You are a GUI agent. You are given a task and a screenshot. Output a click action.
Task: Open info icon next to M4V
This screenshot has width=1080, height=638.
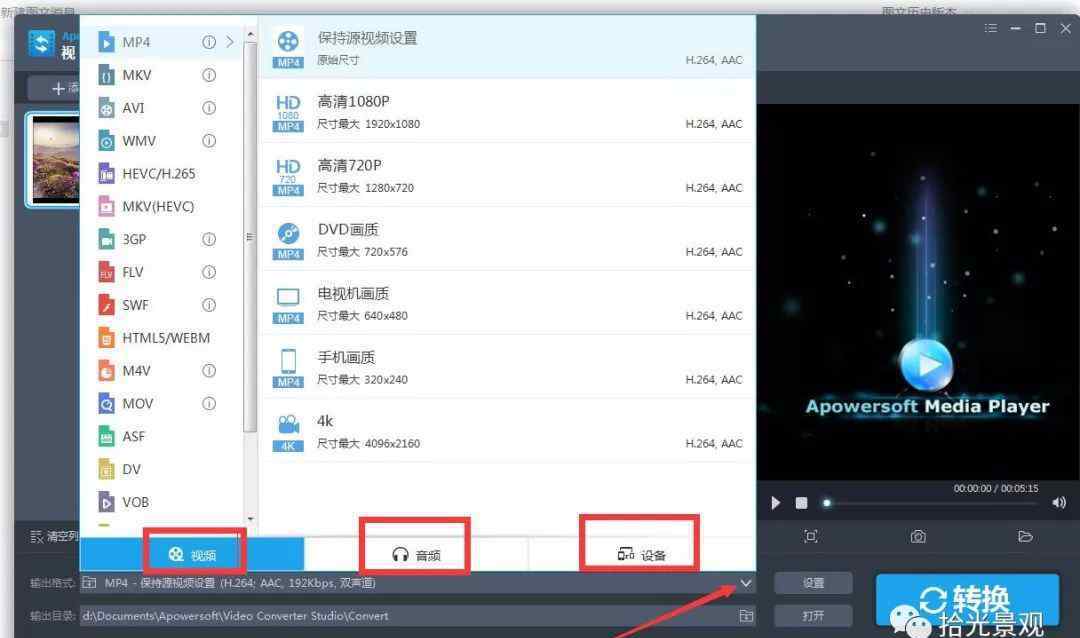209,371
